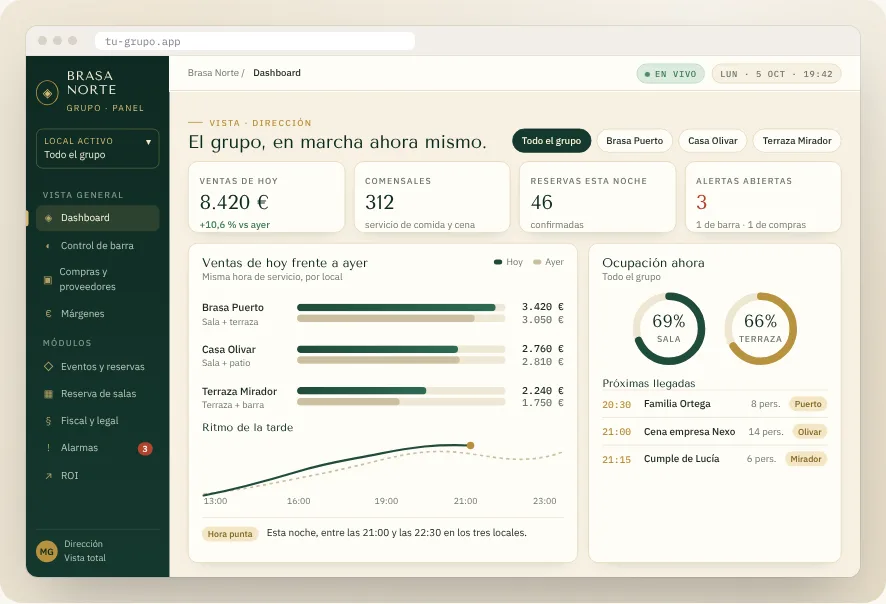Open the Alertas abiertas card
This screenshot has height=604, width=886.
coord(763,197)
